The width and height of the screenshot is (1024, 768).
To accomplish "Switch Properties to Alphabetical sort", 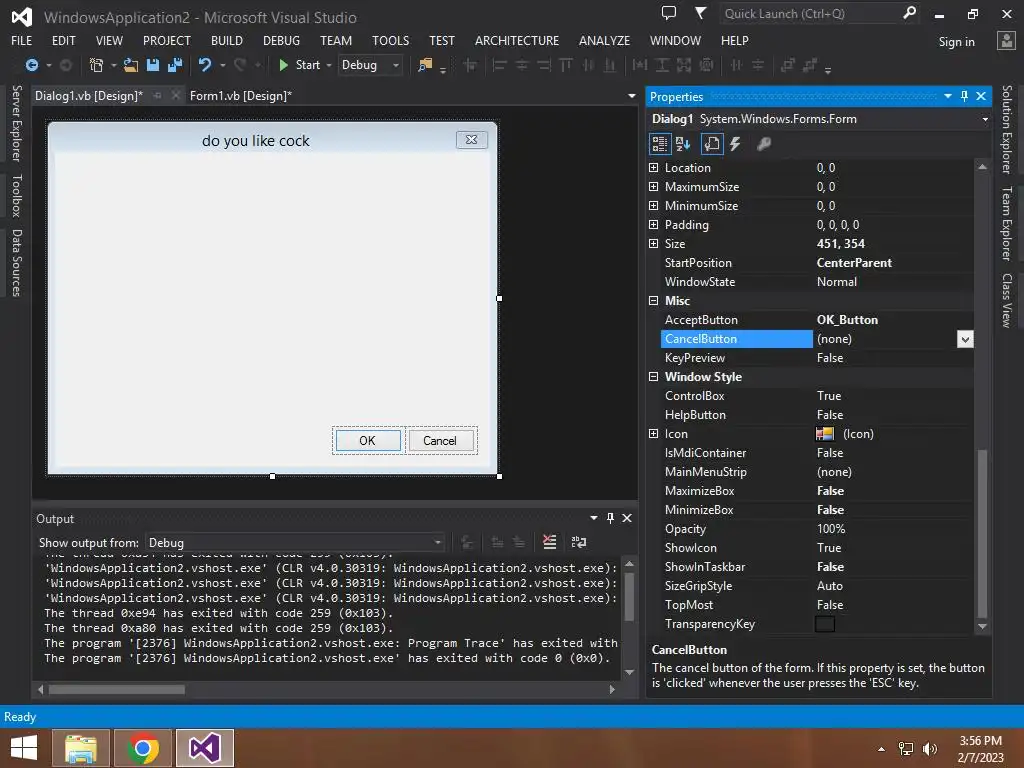I will tap(683, 144).
